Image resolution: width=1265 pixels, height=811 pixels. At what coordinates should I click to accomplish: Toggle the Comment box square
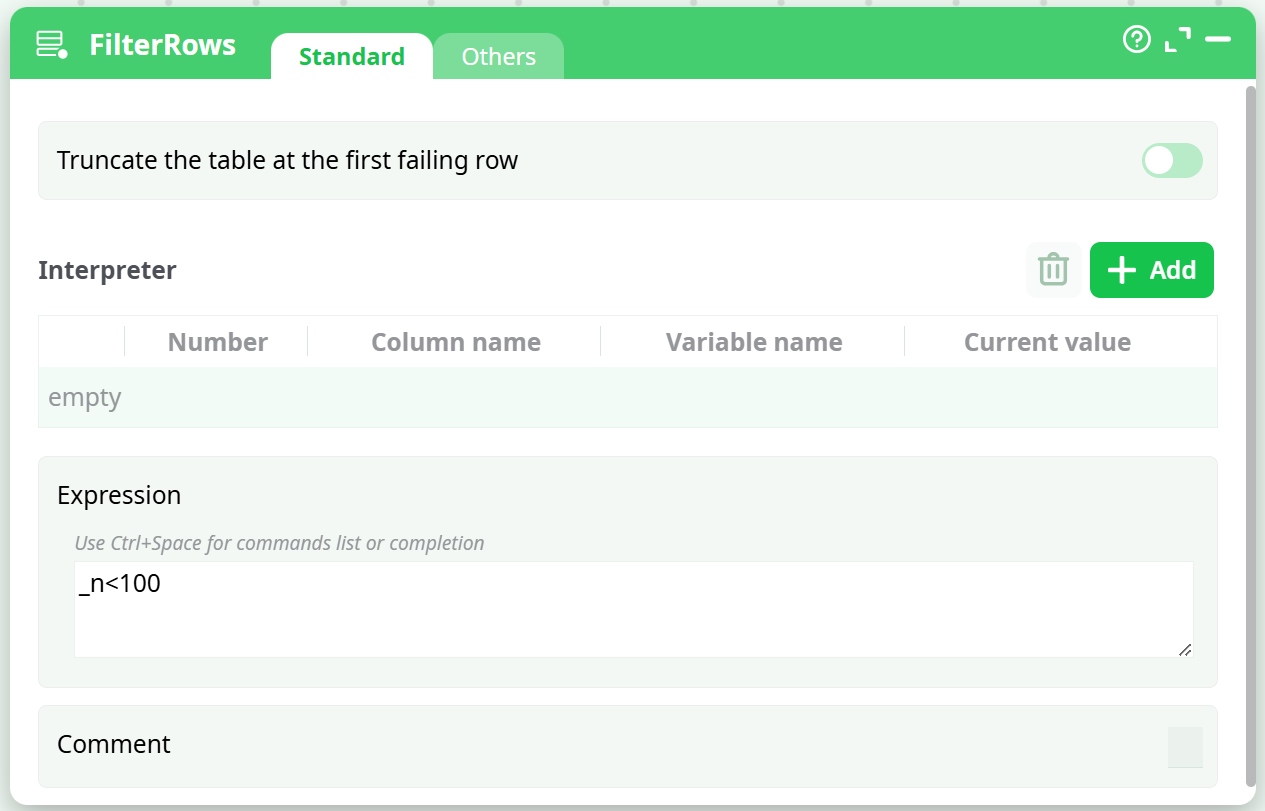[x=1185, y=747]
